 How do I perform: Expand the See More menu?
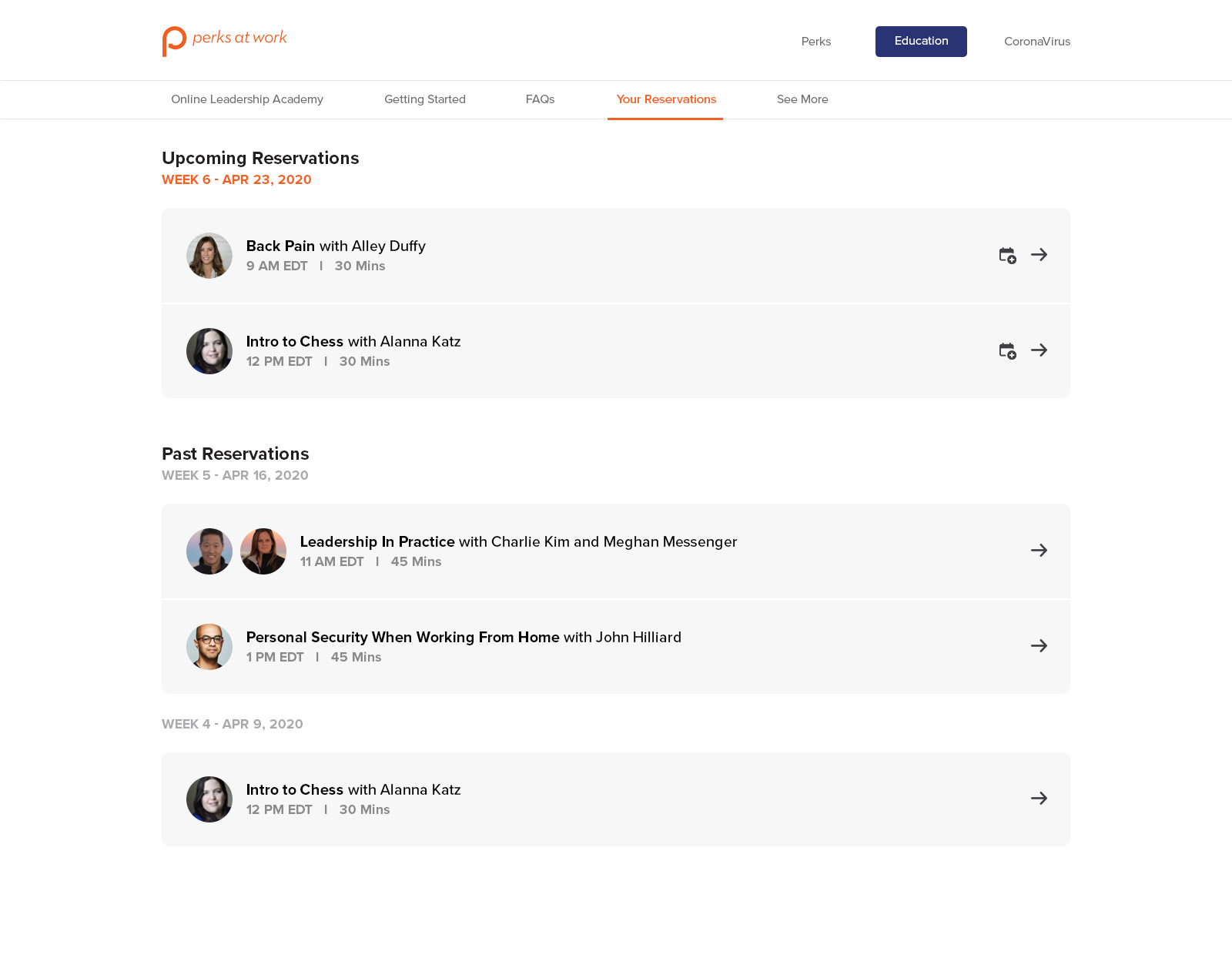[802, 99]
